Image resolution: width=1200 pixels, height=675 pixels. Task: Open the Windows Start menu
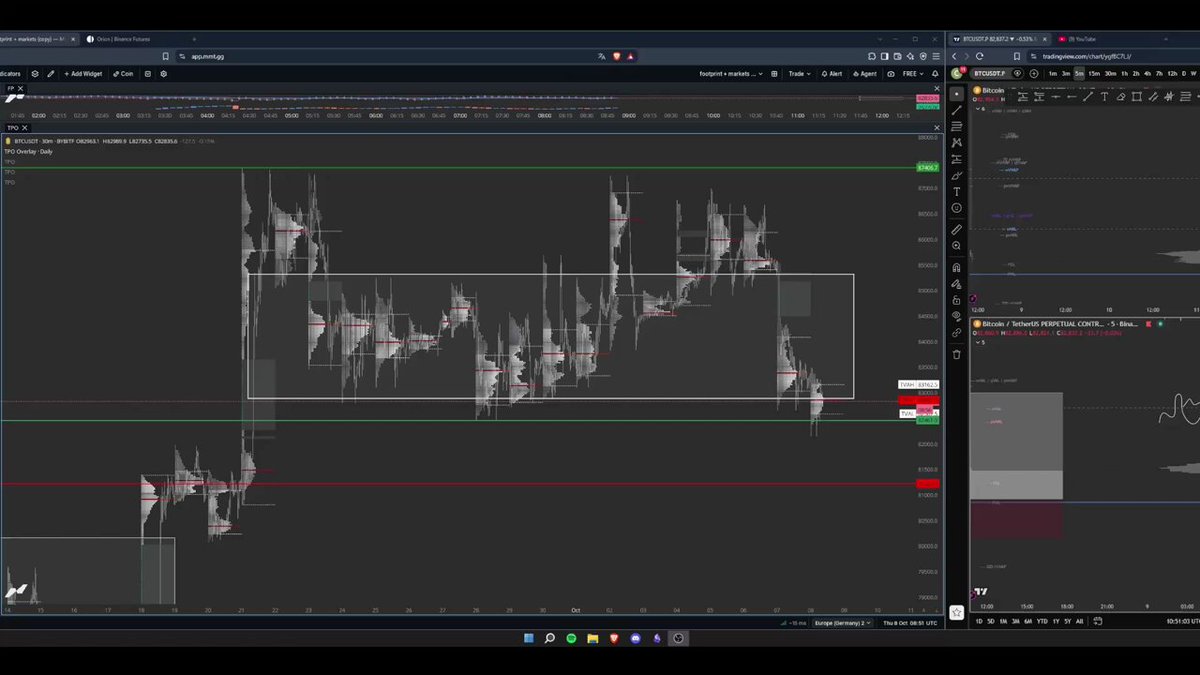pyautogui.click(x=529, y=638)
